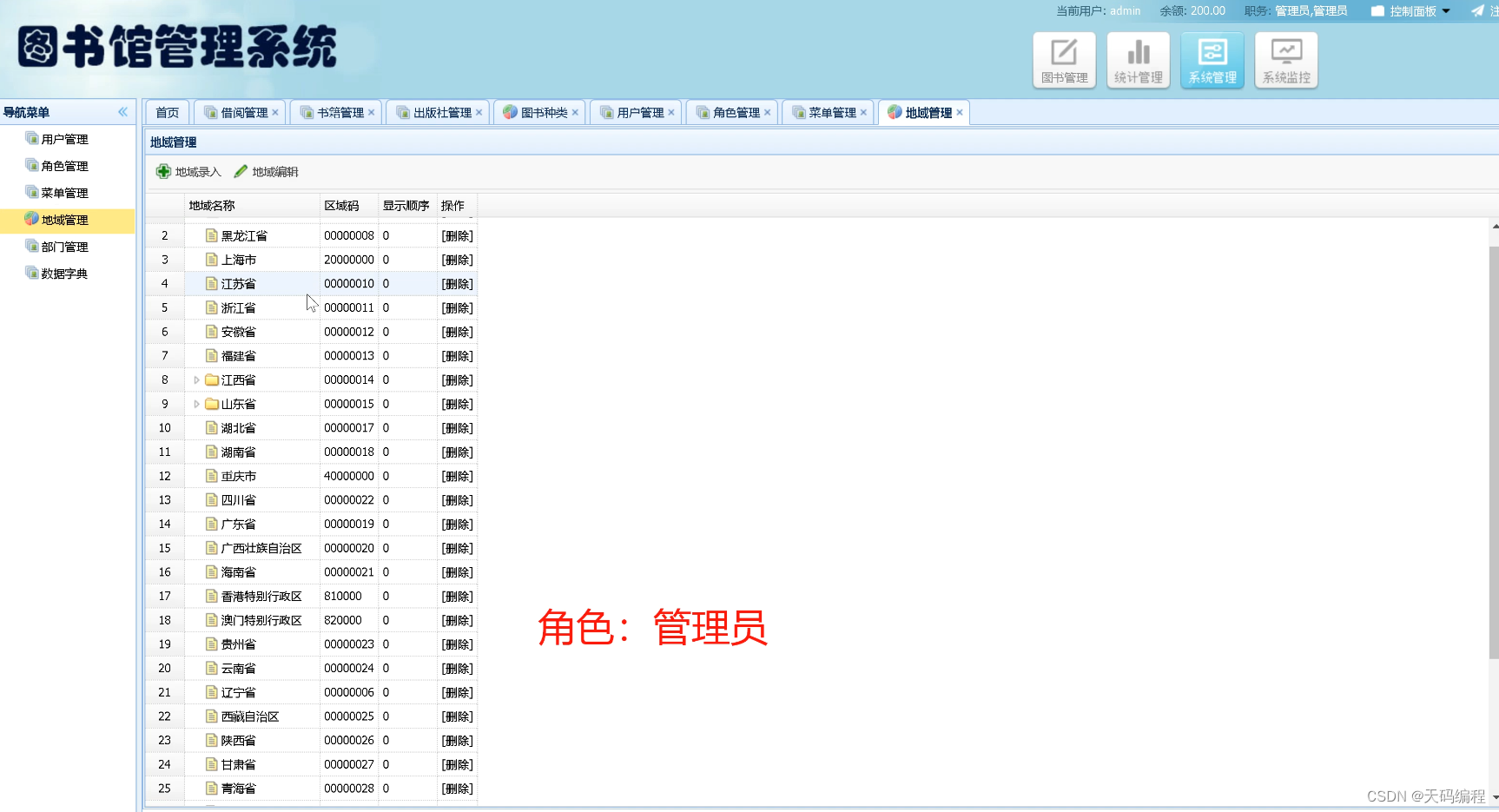This screenshot has height=812, width=1499.
Task: Open the 控制面板 dropdown arrow
Action: [x=1446, y=11]
